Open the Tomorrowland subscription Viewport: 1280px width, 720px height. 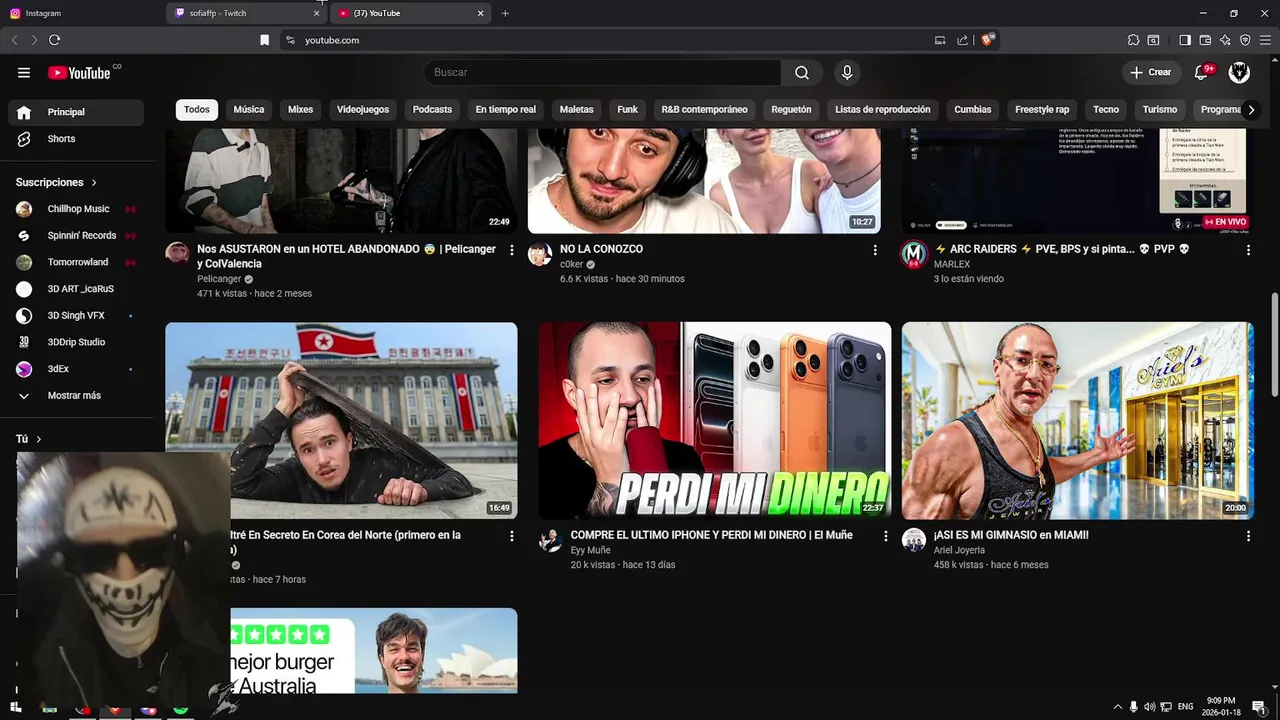(76, 262)
